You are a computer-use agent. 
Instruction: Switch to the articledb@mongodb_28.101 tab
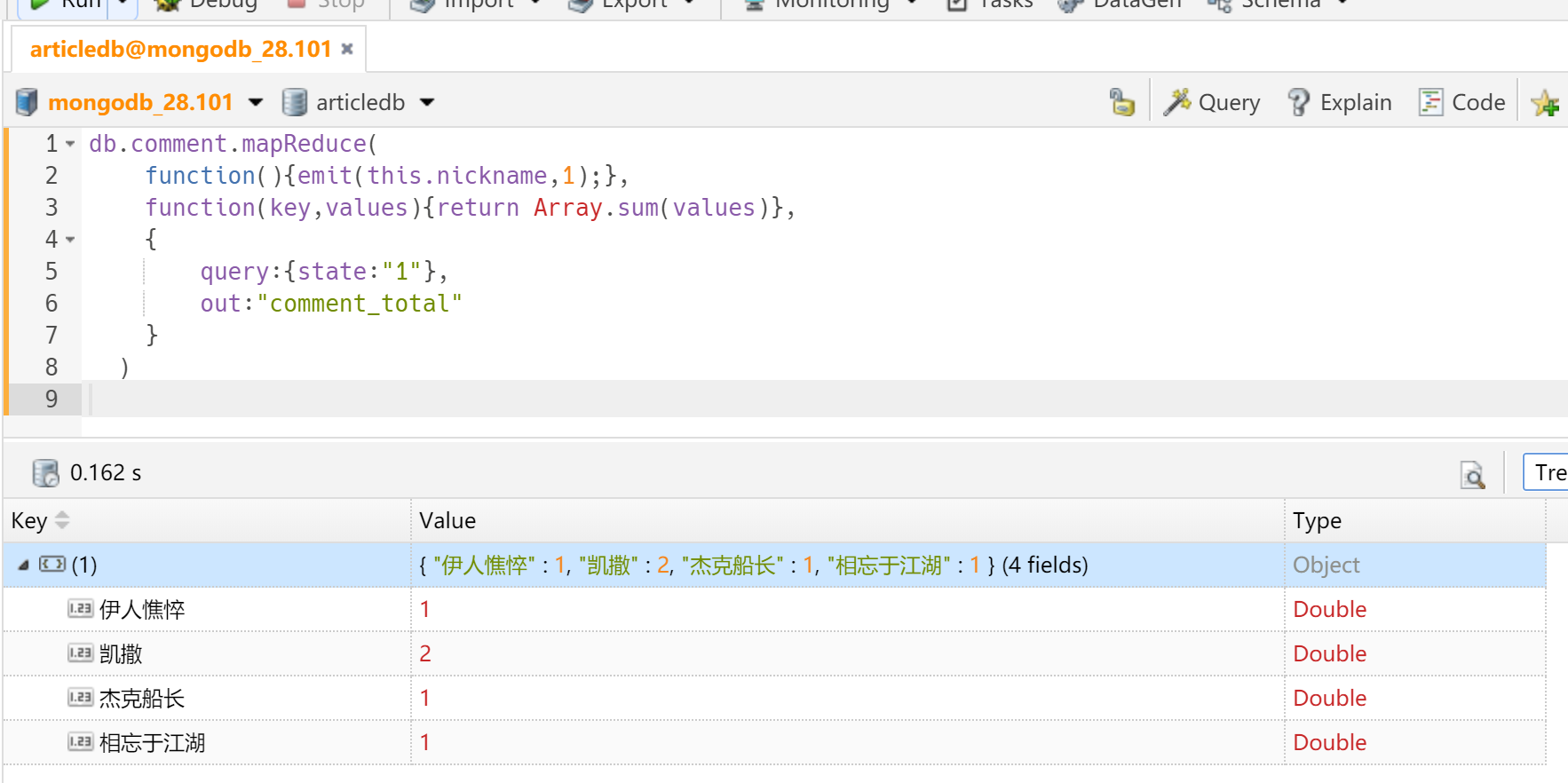(x=180, y=49)
